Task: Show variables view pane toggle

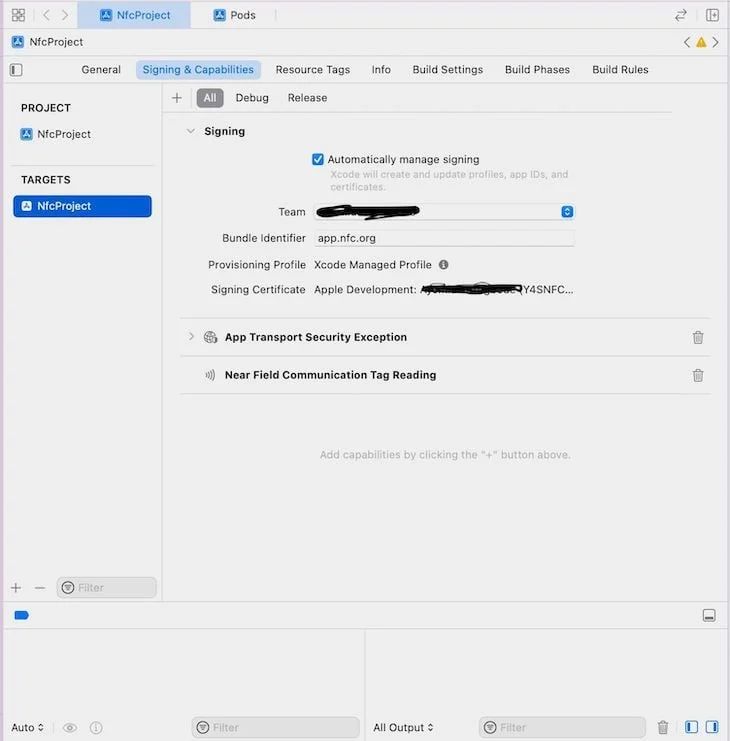Action: click(691, 727)
